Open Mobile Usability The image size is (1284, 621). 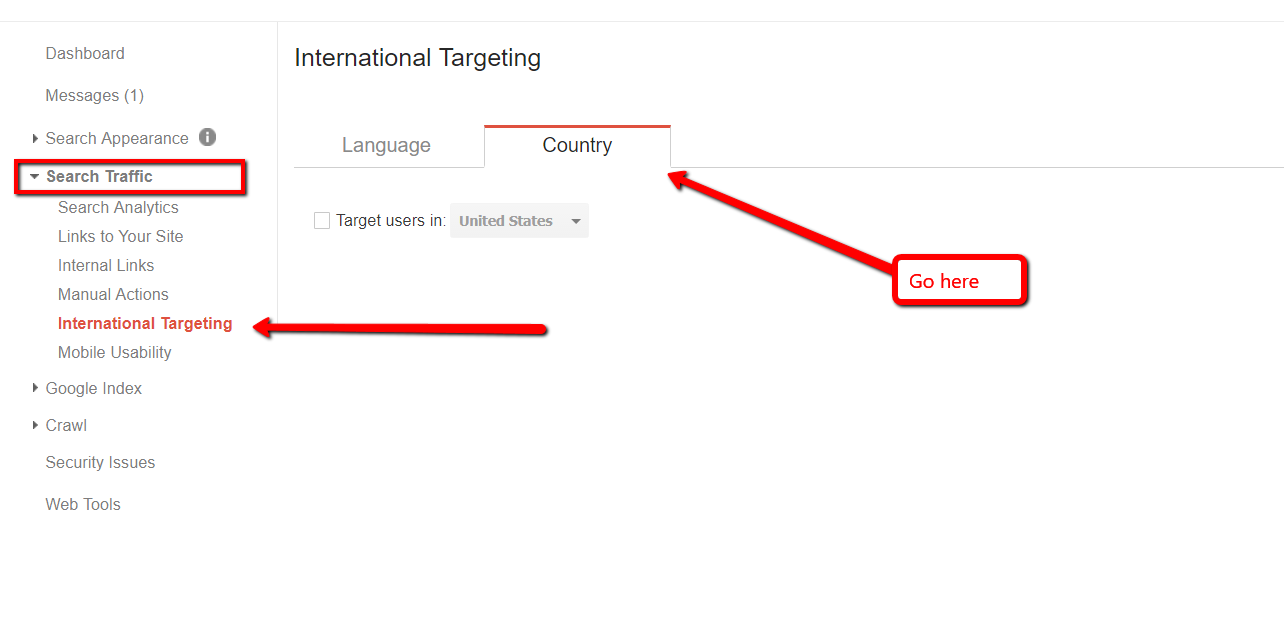click(114, 352)
